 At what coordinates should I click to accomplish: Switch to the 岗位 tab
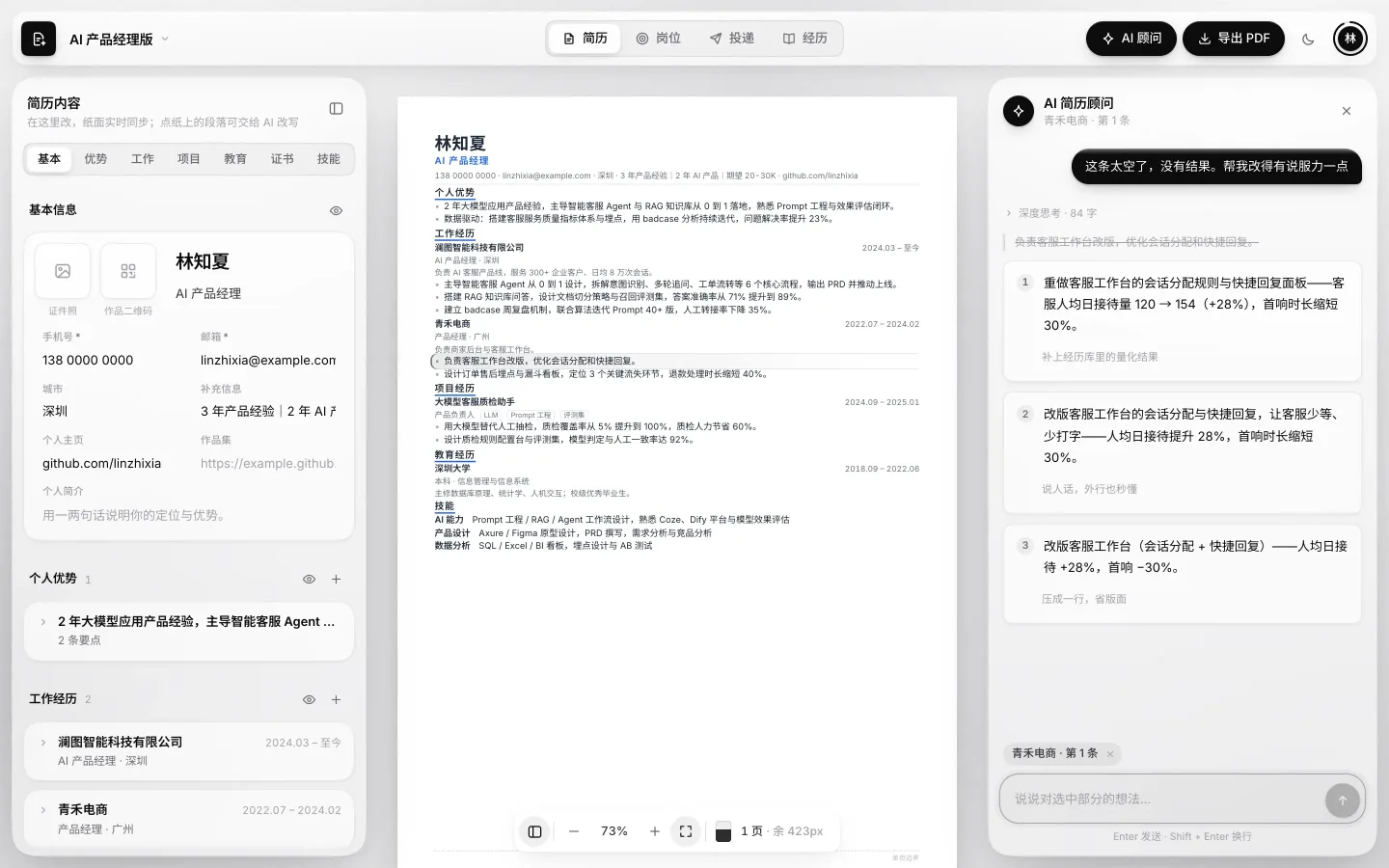tap(658, 39)
